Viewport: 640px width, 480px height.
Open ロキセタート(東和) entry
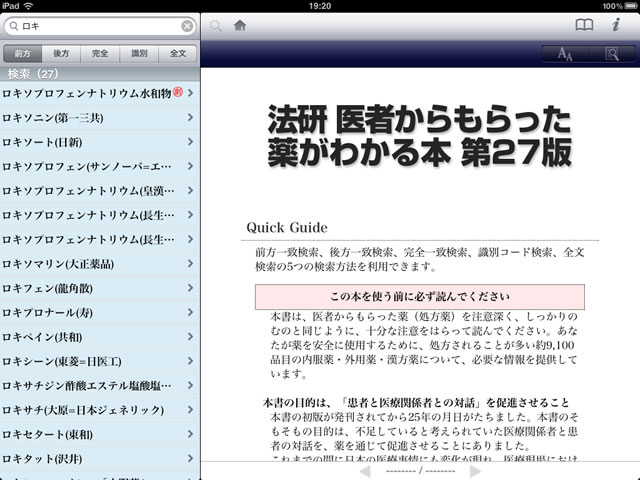point(100,435)
